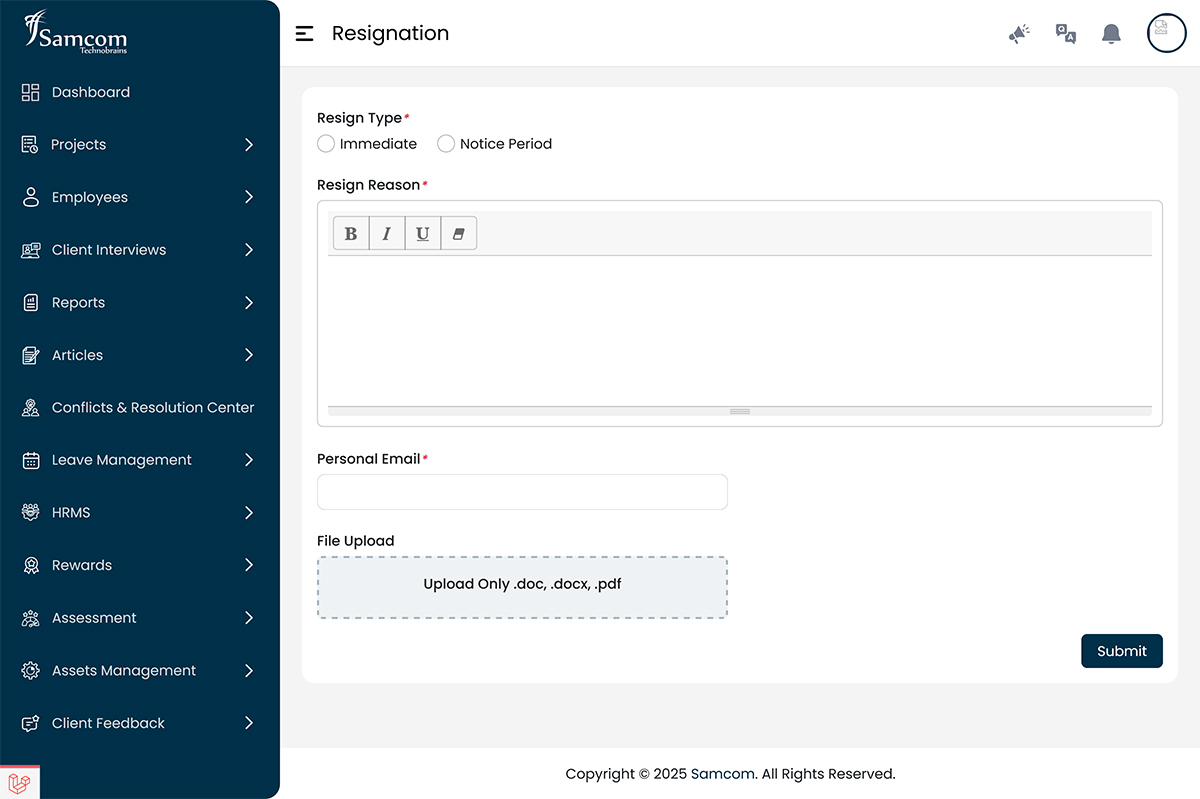Click the Dashboard grid icon
The width and height of the screenshot is (1200, 799).
31,92
